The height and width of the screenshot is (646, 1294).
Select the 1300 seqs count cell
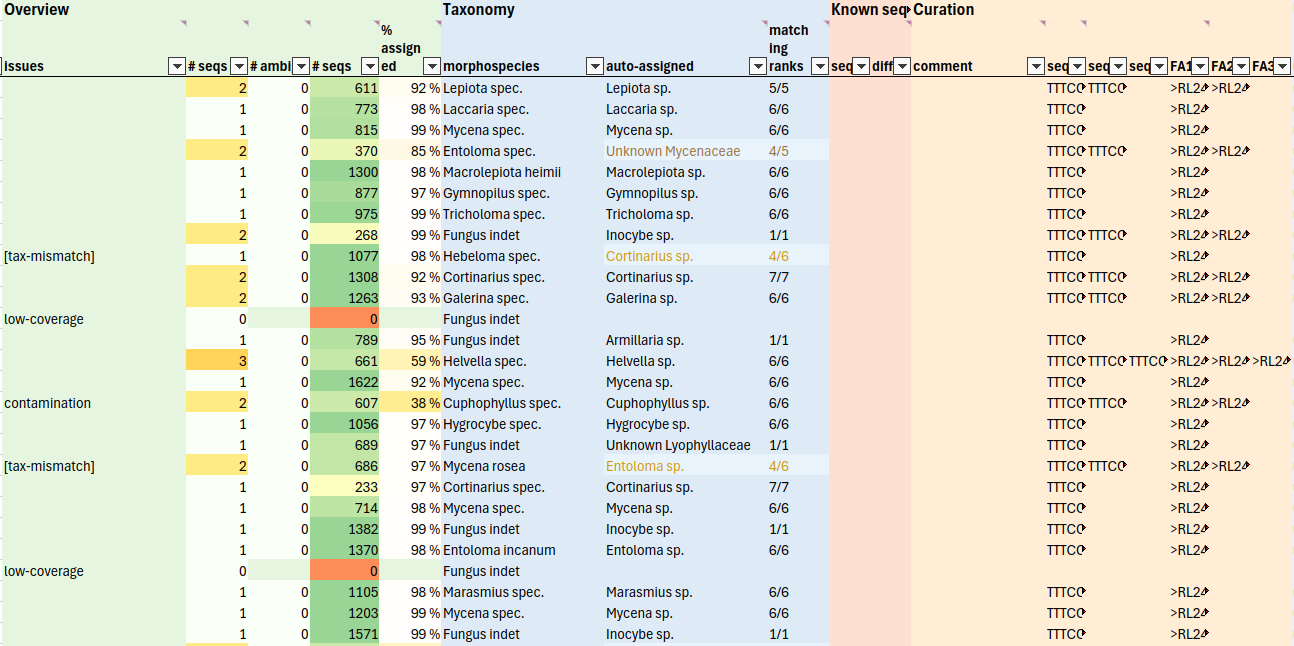tap(344, 172)
